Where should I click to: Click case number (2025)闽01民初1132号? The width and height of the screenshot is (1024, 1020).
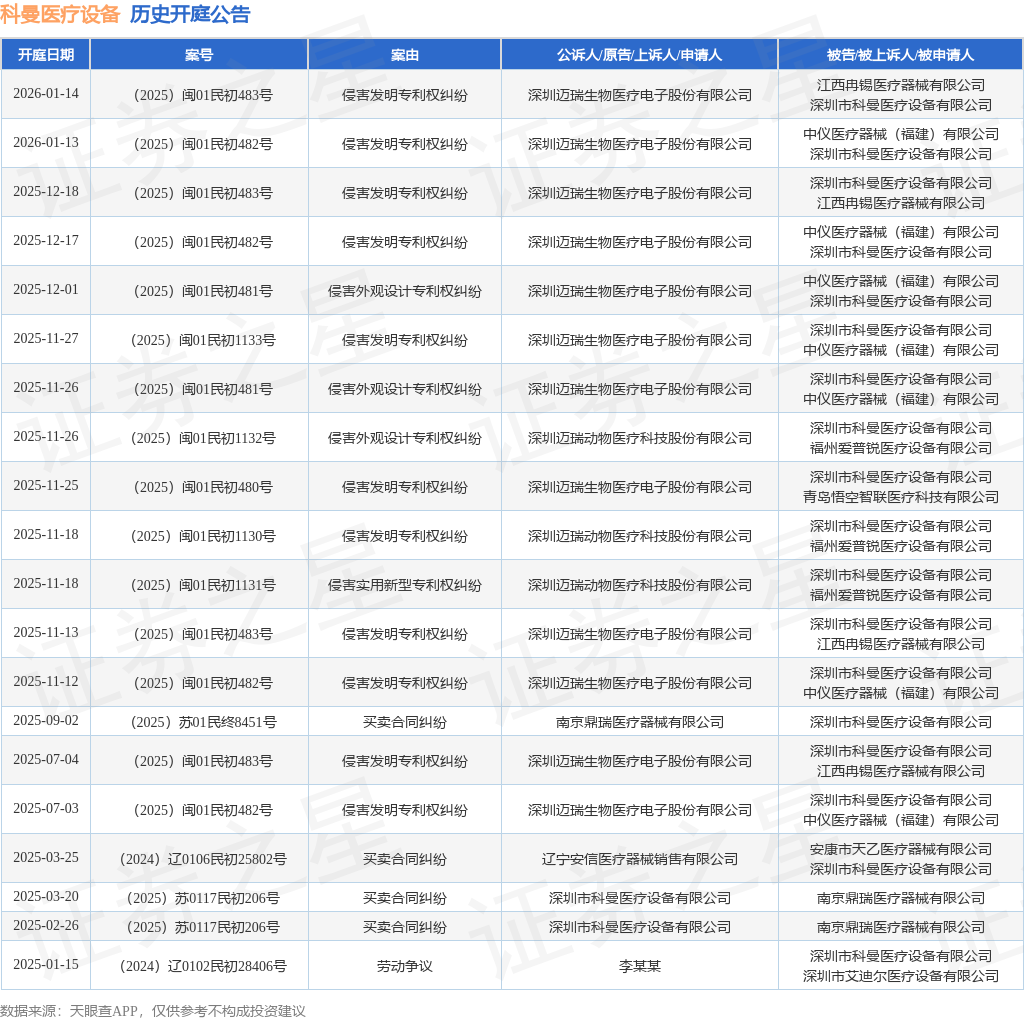click(202, 438)
